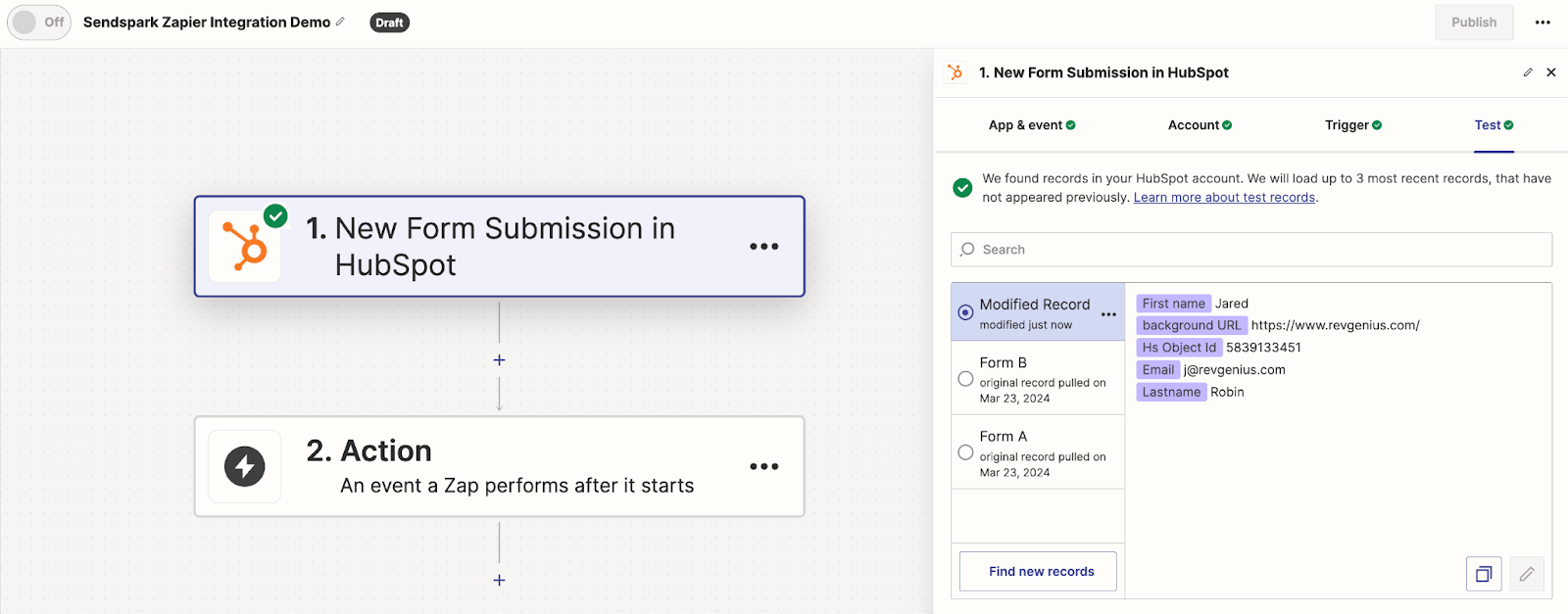Add step between trigger and action
This screenshot has width=1568, height=614.
(x=499, y=360)
